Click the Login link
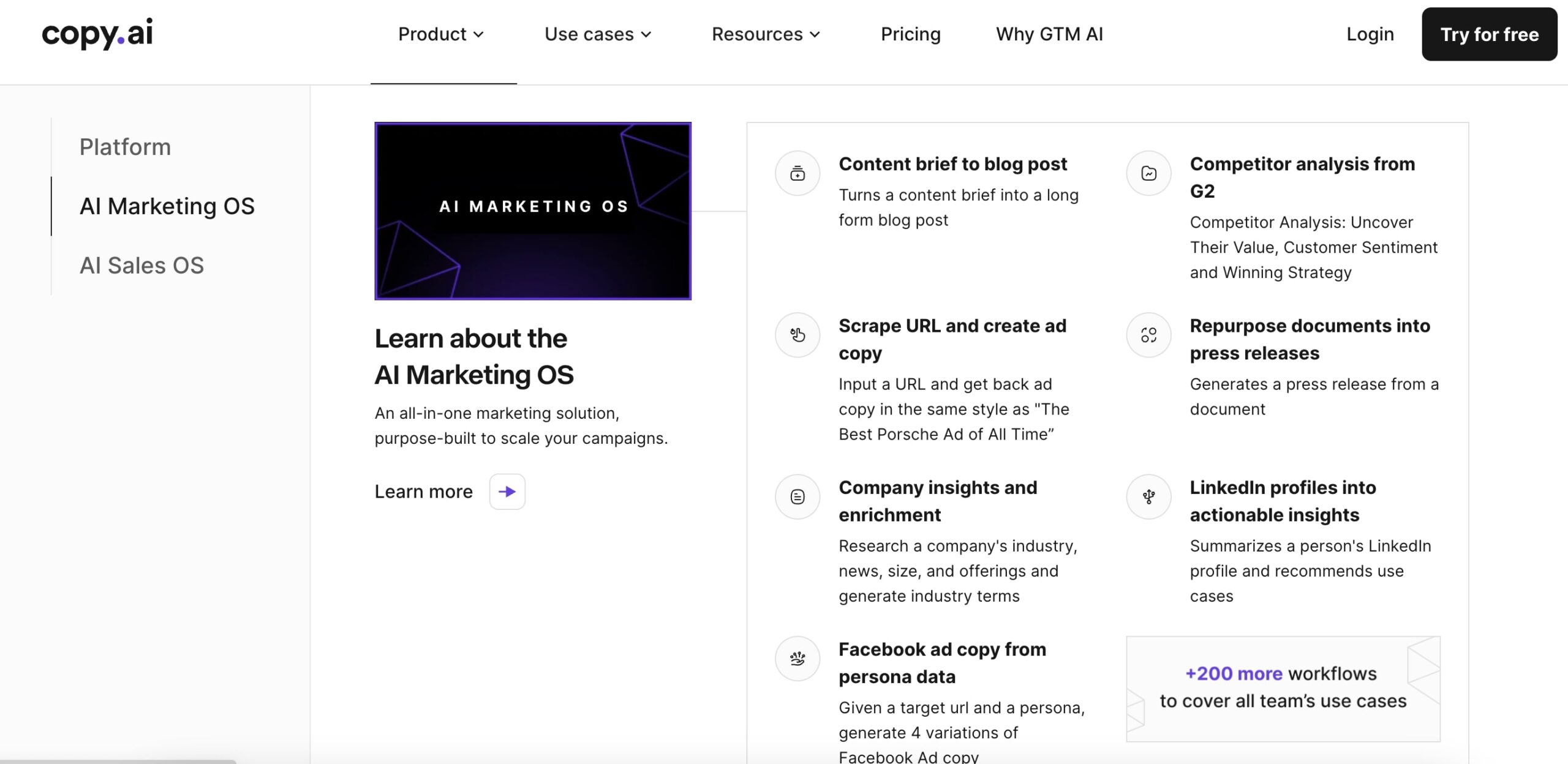The width and height of the screenshot is (1568, 764). coord(1370,34)
